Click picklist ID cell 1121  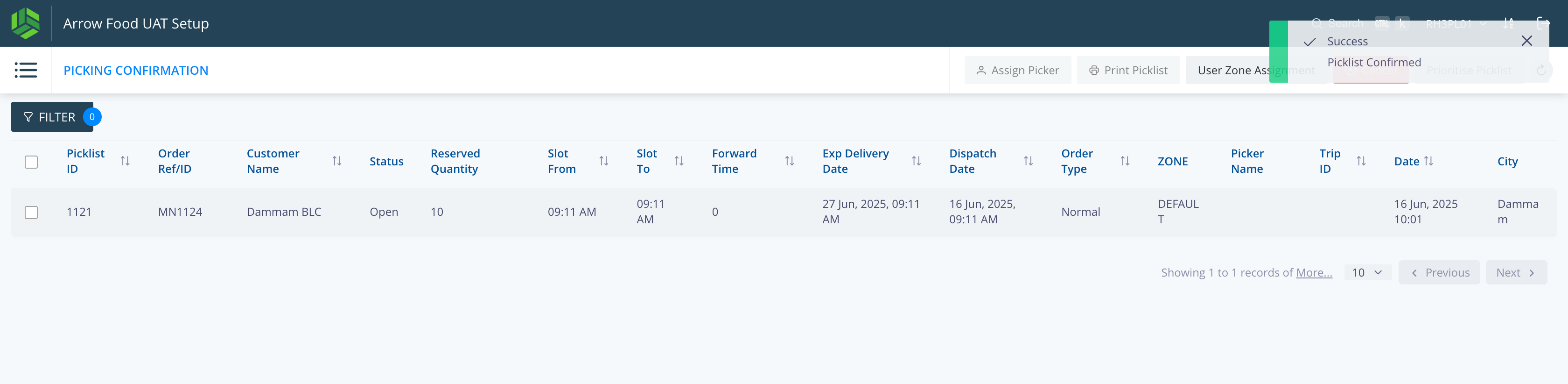tap(79, 212)
